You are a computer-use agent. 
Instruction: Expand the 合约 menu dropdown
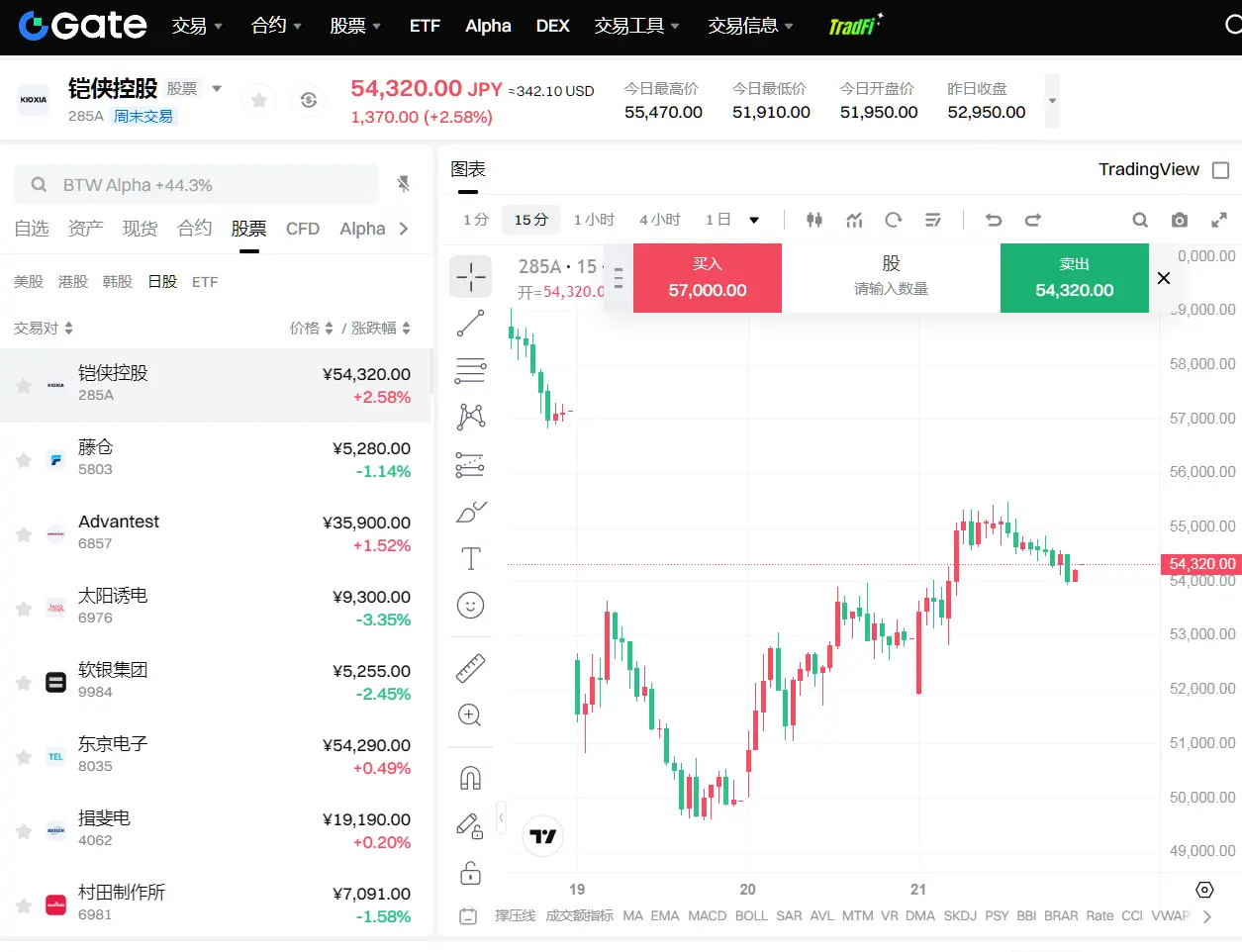click(x=276, y=26)
